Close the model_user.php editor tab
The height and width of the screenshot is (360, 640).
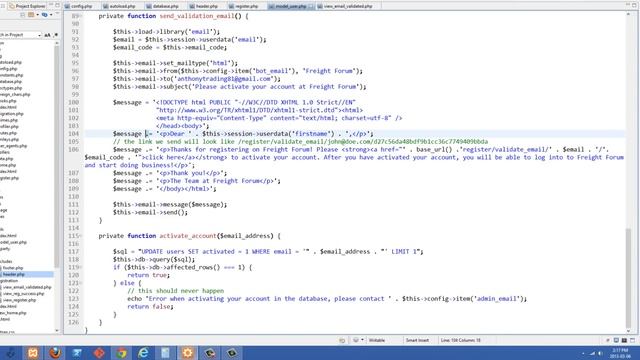(311, 6)
